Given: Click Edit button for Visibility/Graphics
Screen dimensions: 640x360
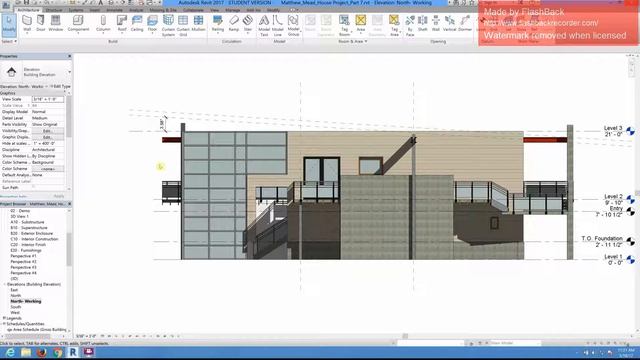Looking at the screenshot, I should pos(47,131).
